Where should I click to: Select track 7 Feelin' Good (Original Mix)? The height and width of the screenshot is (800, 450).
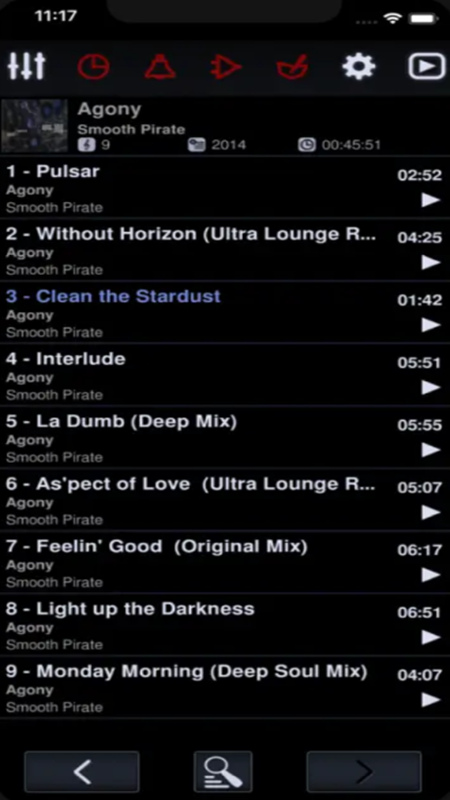pos(225,562)
